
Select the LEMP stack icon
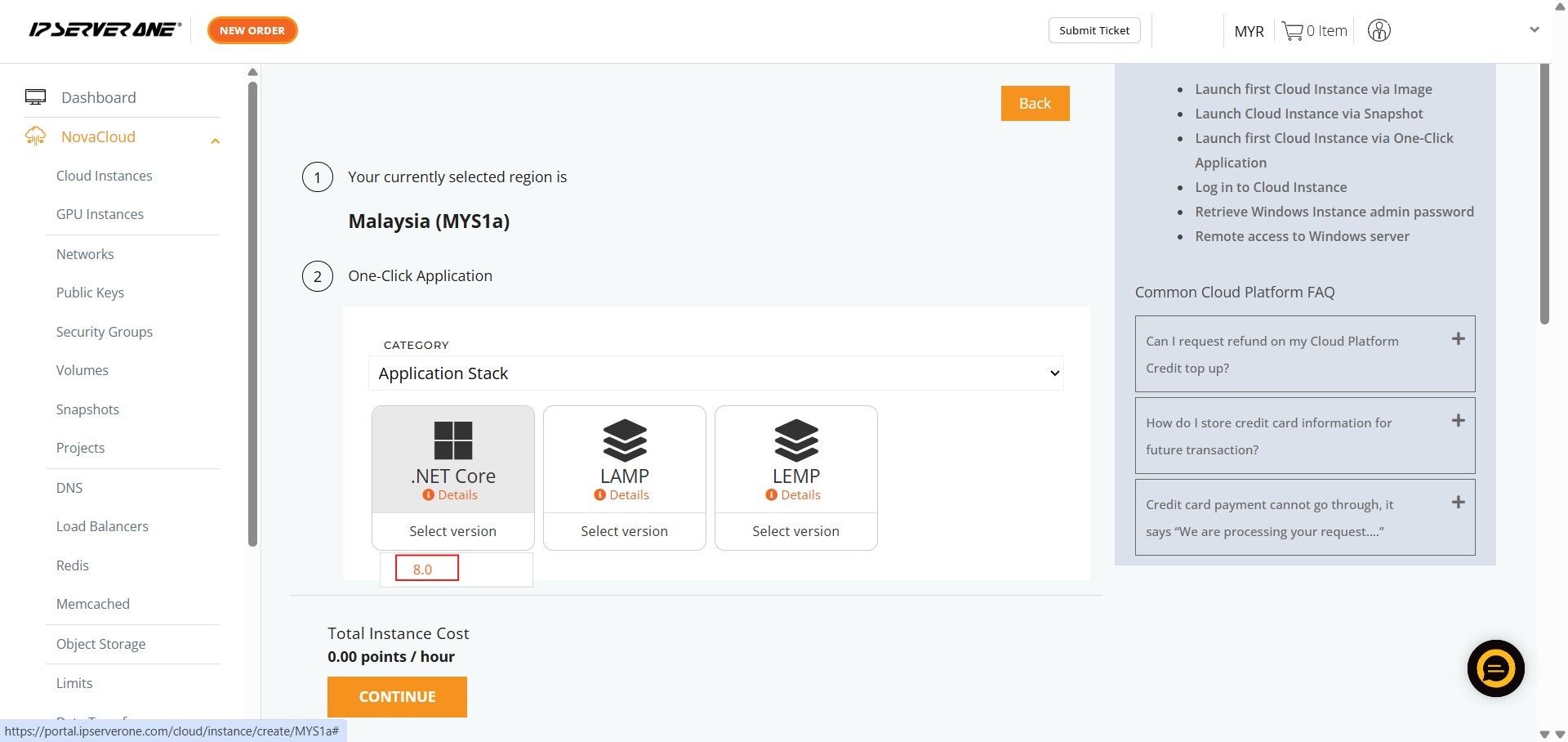pyautogui.click(x=795, y=440)
